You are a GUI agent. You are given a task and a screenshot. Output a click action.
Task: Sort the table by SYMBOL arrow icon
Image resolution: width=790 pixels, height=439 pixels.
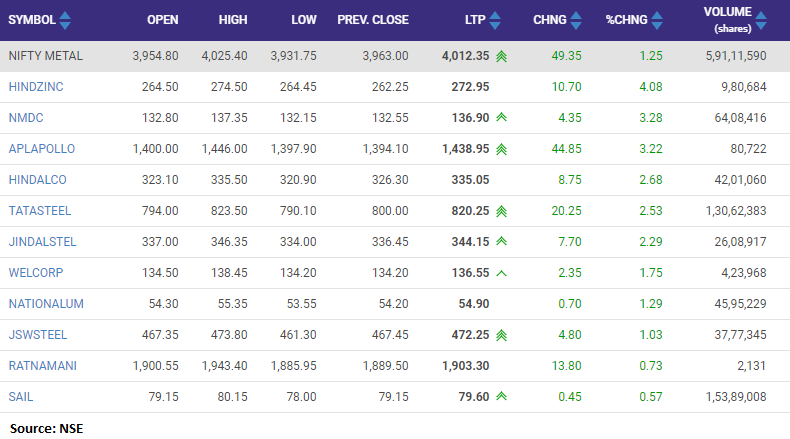tap(65, 21)
